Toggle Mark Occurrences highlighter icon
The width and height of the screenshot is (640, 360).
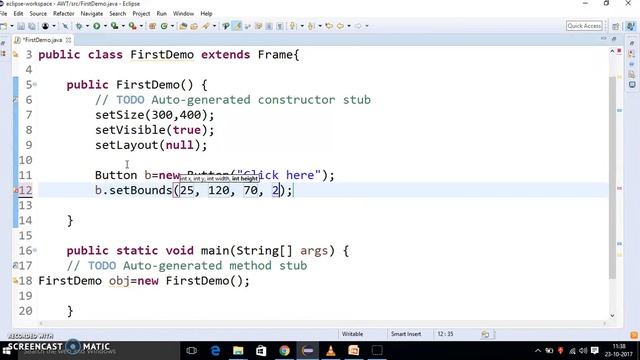237,26
